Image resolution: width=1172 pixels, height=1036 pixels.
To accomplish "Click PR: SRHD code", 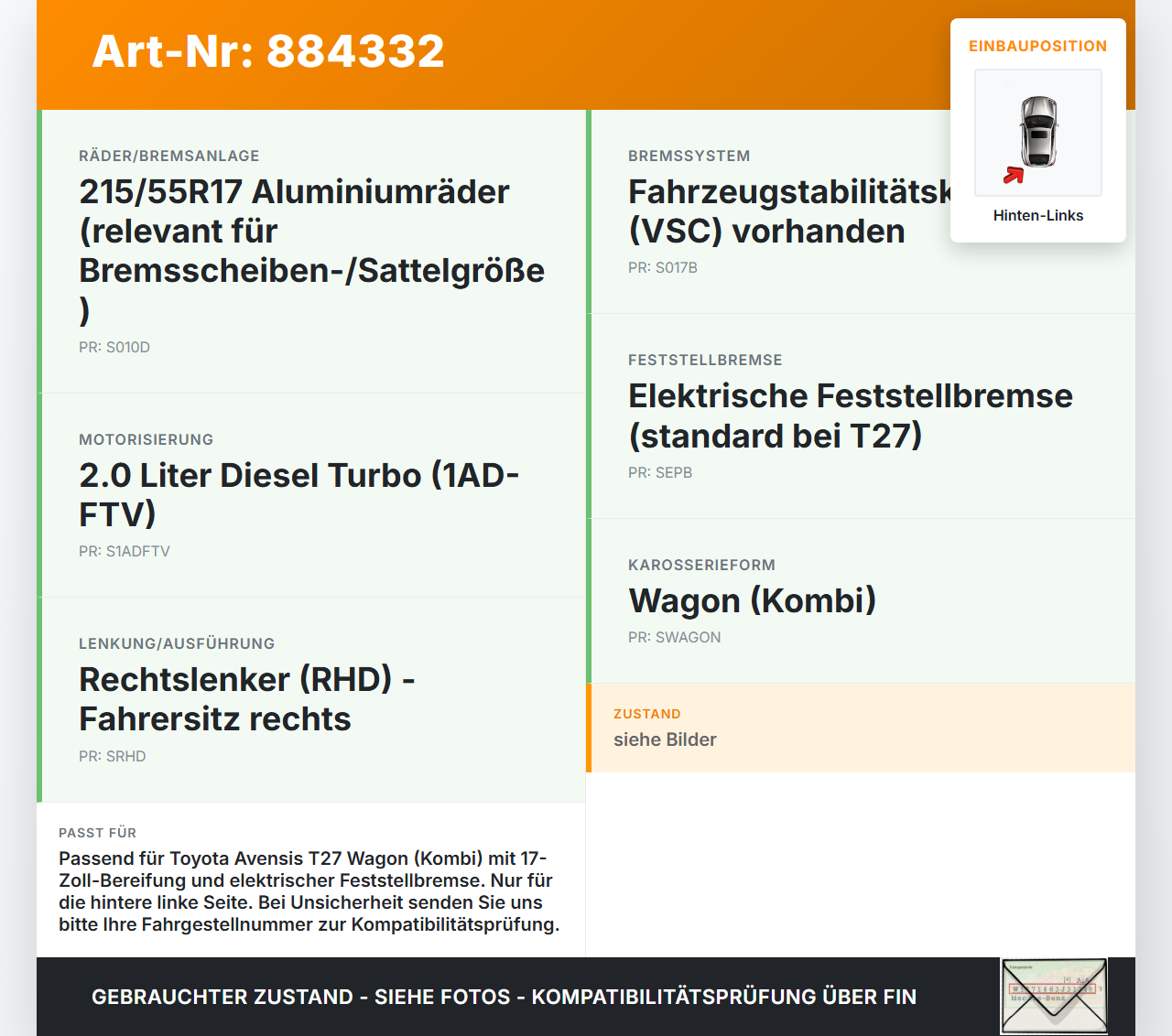I will (x=112, y=756).
